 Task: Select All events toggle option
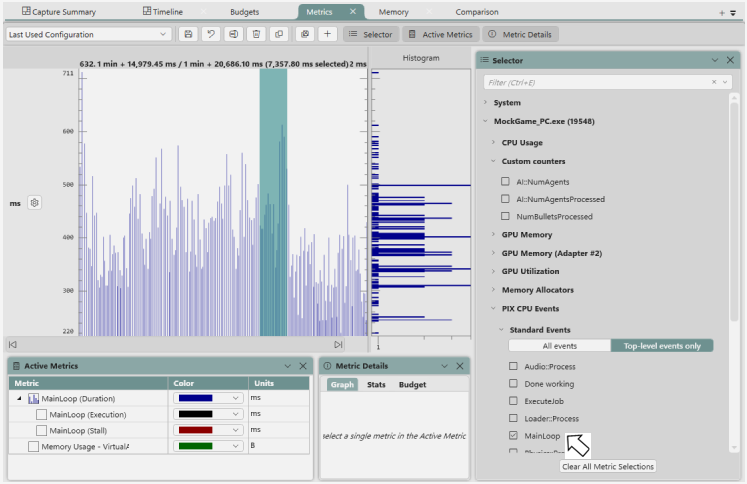pos(559,346)
